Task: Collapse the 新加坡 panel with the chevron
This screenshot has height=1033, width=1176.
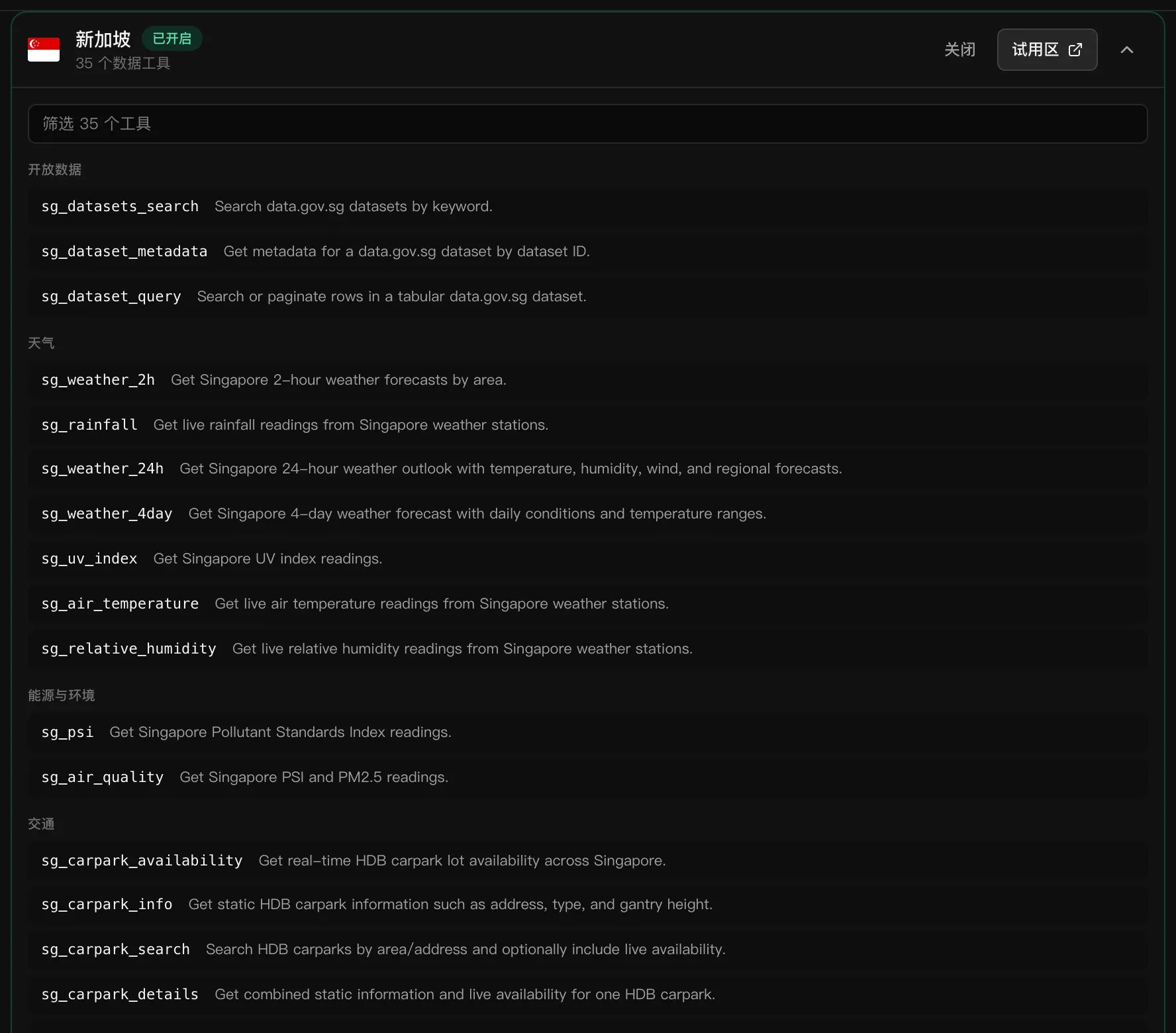Action: point(1127,50)
